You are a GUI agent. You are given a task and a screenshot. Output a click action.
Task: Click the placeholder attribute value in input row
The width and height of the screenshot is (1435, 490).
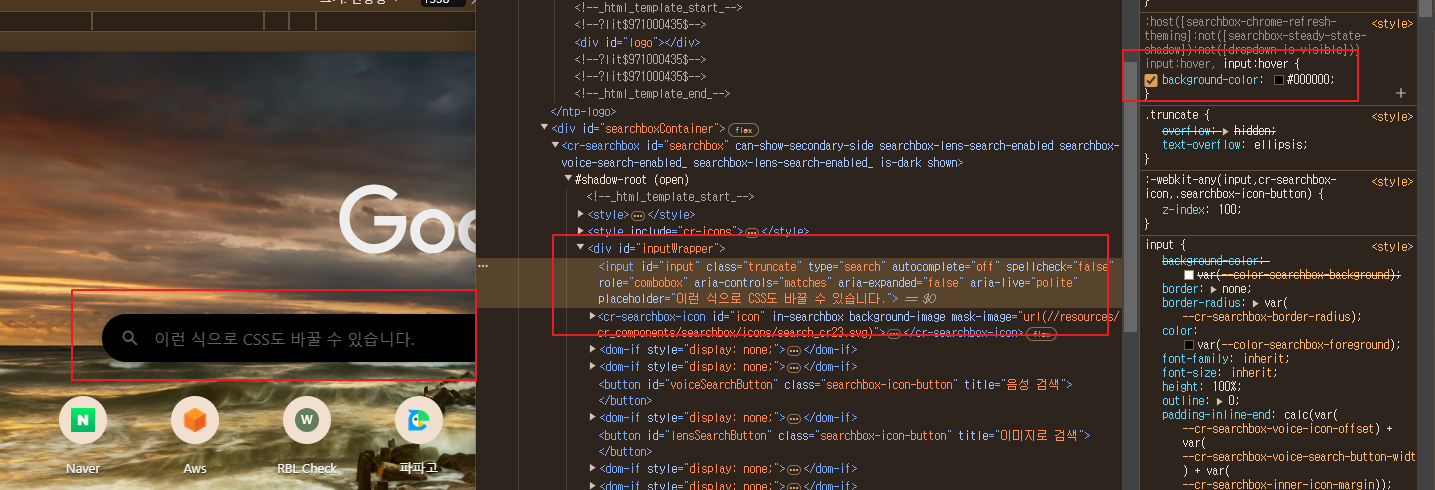coord(784,299)
